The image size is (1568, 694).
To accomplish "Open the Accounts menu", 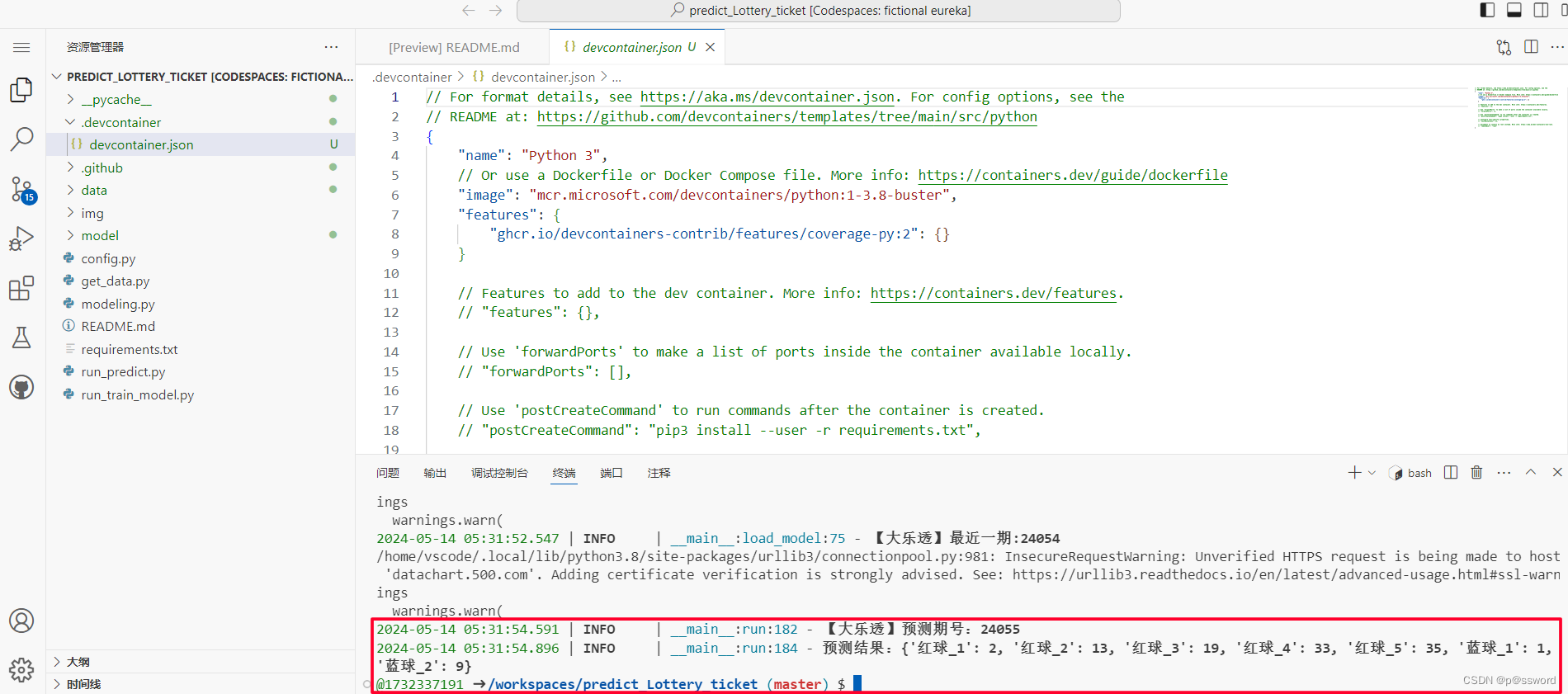I will point(21,621).
